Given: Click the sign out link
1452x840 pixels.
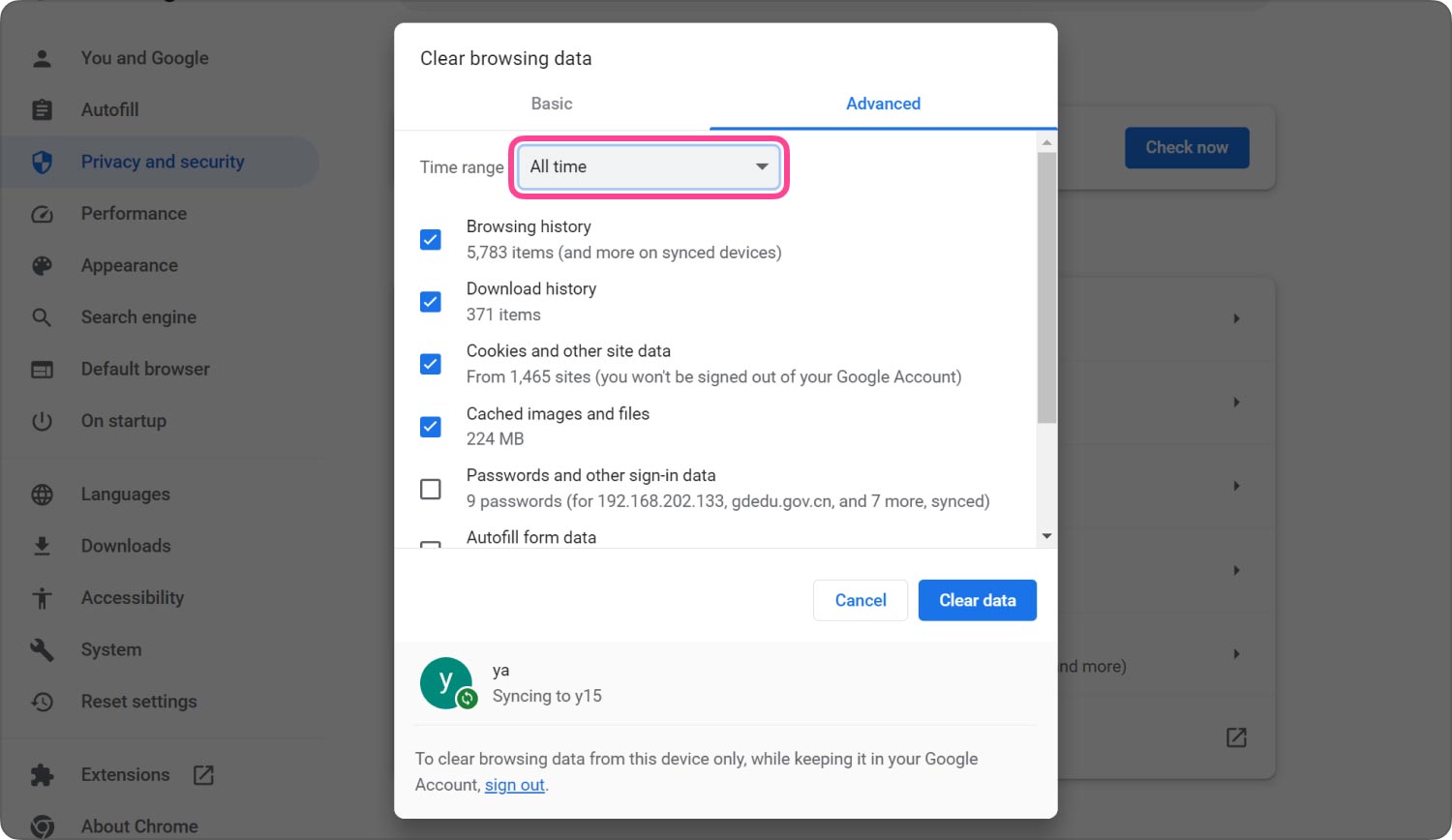Looking at the screenshot, I should point(515,785).
